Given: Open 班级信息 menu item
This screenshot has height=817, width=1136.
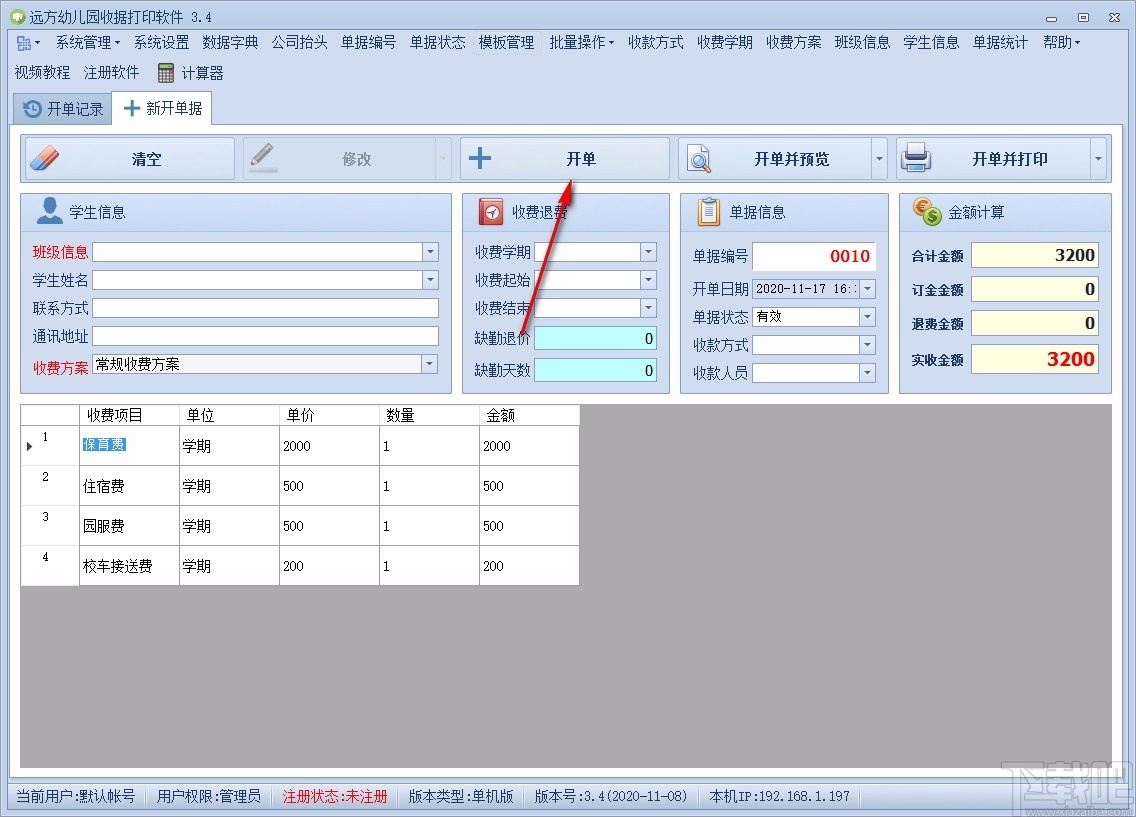Looking at the screenshot, I should click(862, 43).
